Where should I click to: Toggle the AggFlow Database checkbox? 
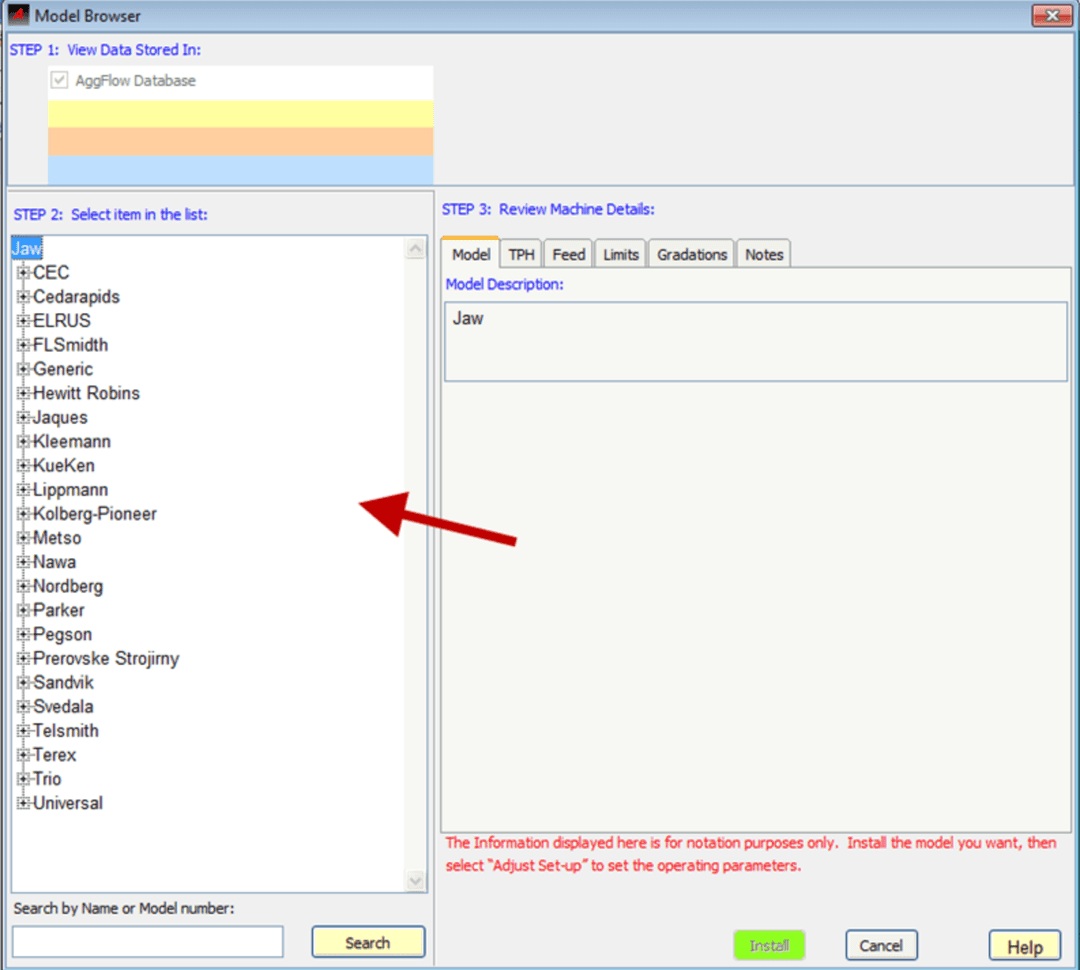(x=59, y=81)
